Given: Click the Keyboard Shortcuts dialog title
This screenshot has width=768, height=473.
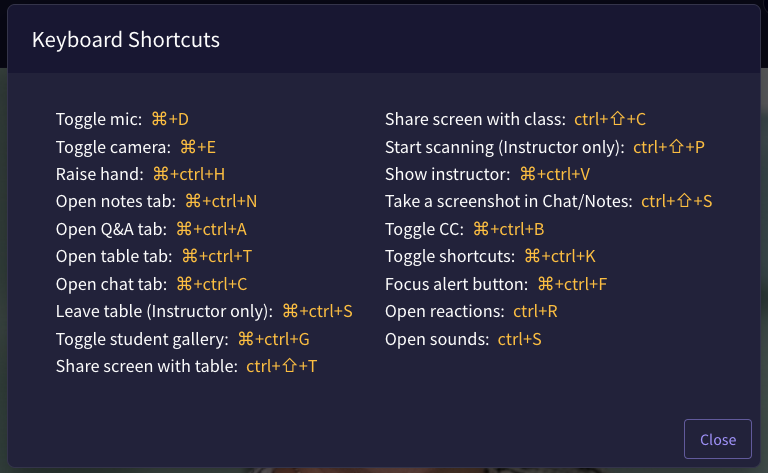Looking at the screenshot, I should click(126, 40).
